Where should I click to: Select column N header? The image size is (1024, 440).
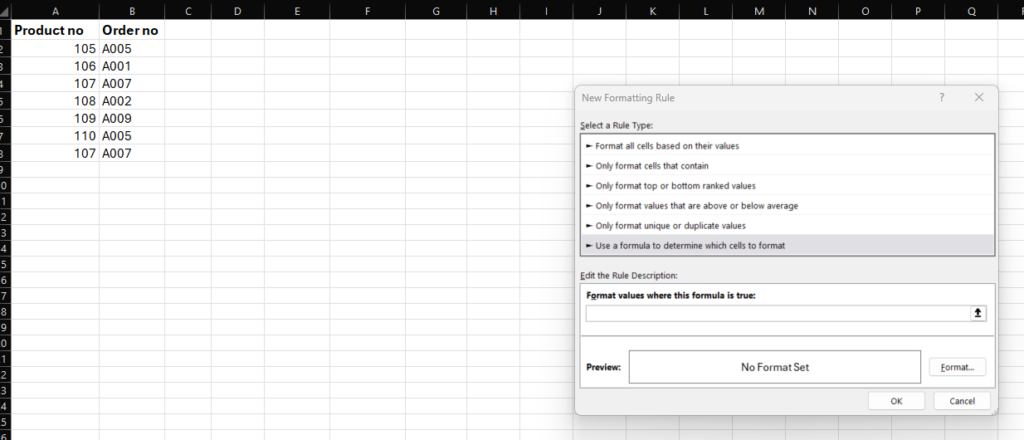click(812, 10)
